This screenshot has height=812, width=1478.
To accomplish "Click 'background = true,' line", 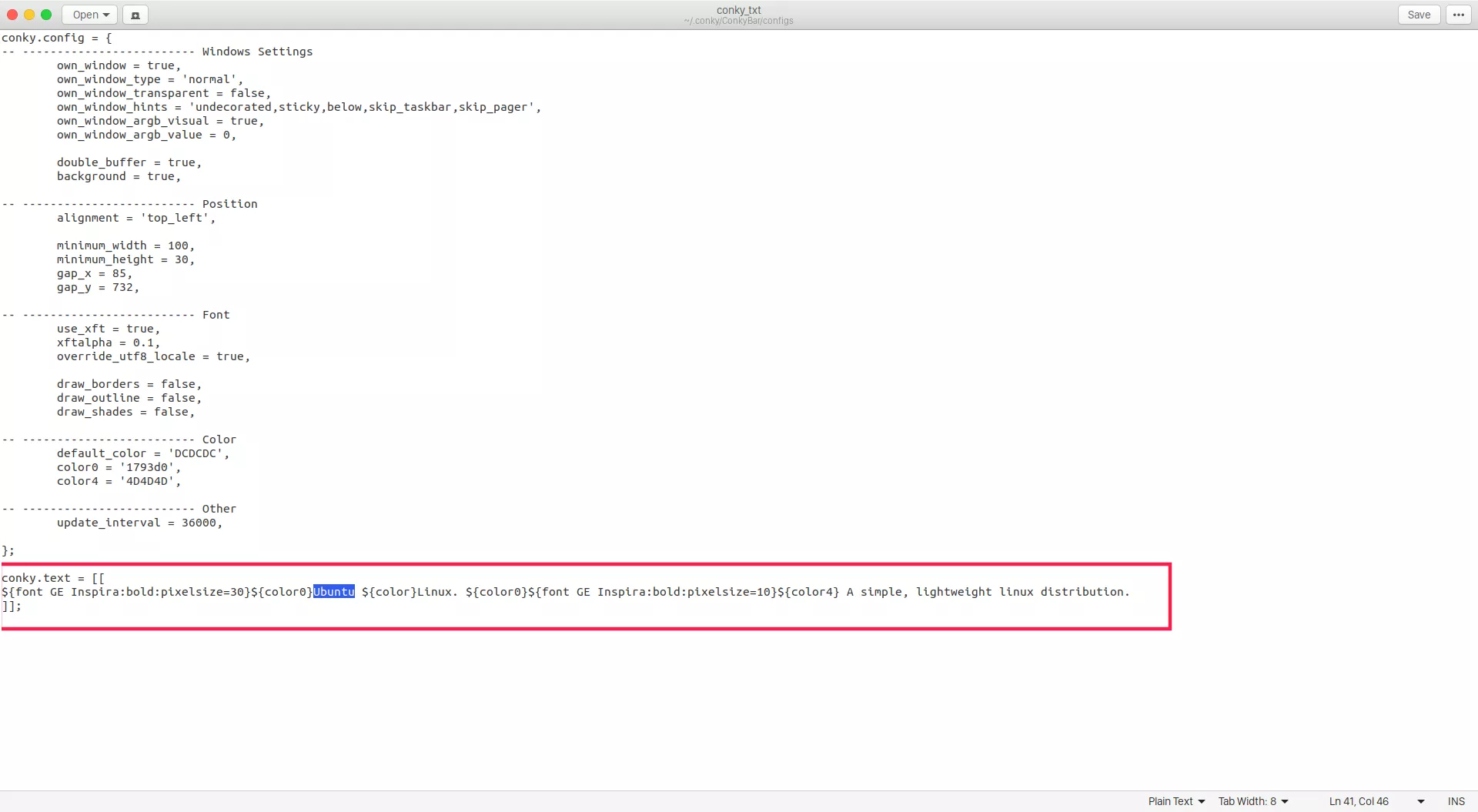I will pos(119,176).
